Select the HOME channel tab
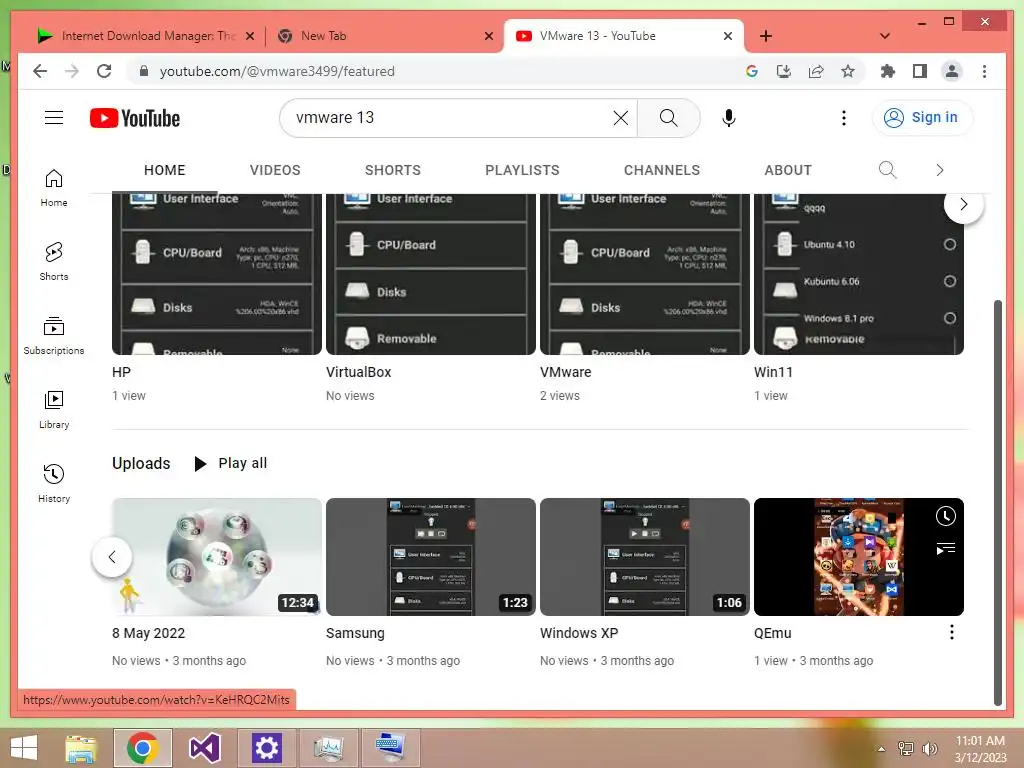Image resolution: width=1024 pixels, height=768 pixels. click(x=165, y=170)
